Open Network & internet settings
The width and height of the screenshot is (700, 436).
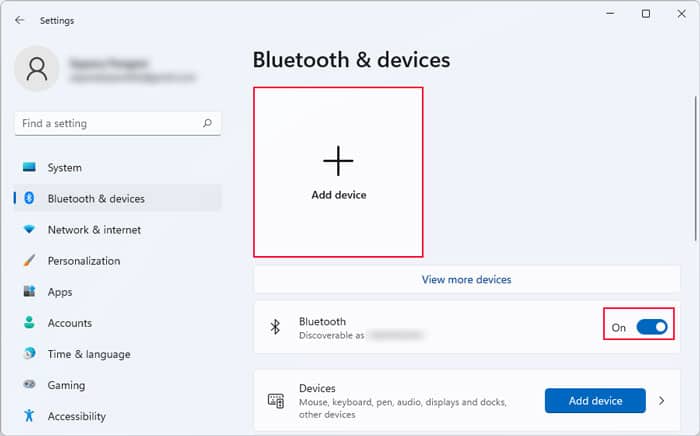pos(118,229)
